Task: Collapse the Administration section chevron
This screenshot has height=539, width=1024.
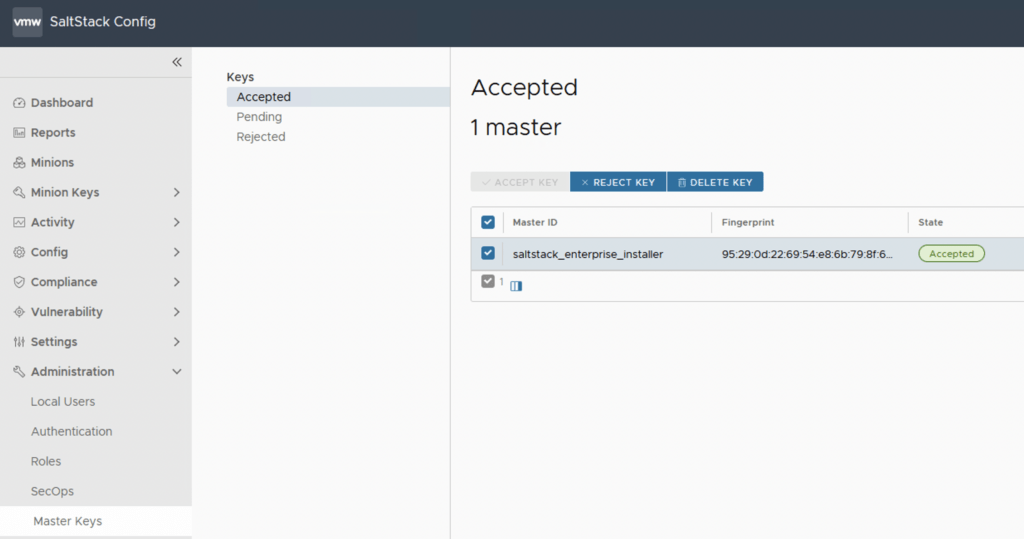Action: [x=177, y=372]
